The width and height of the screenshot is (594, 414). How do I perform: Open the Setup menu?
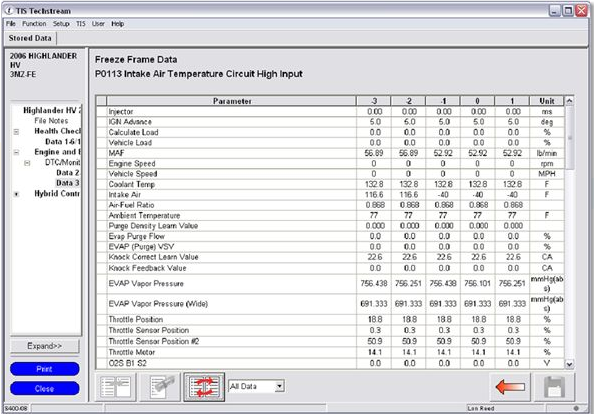61,24
